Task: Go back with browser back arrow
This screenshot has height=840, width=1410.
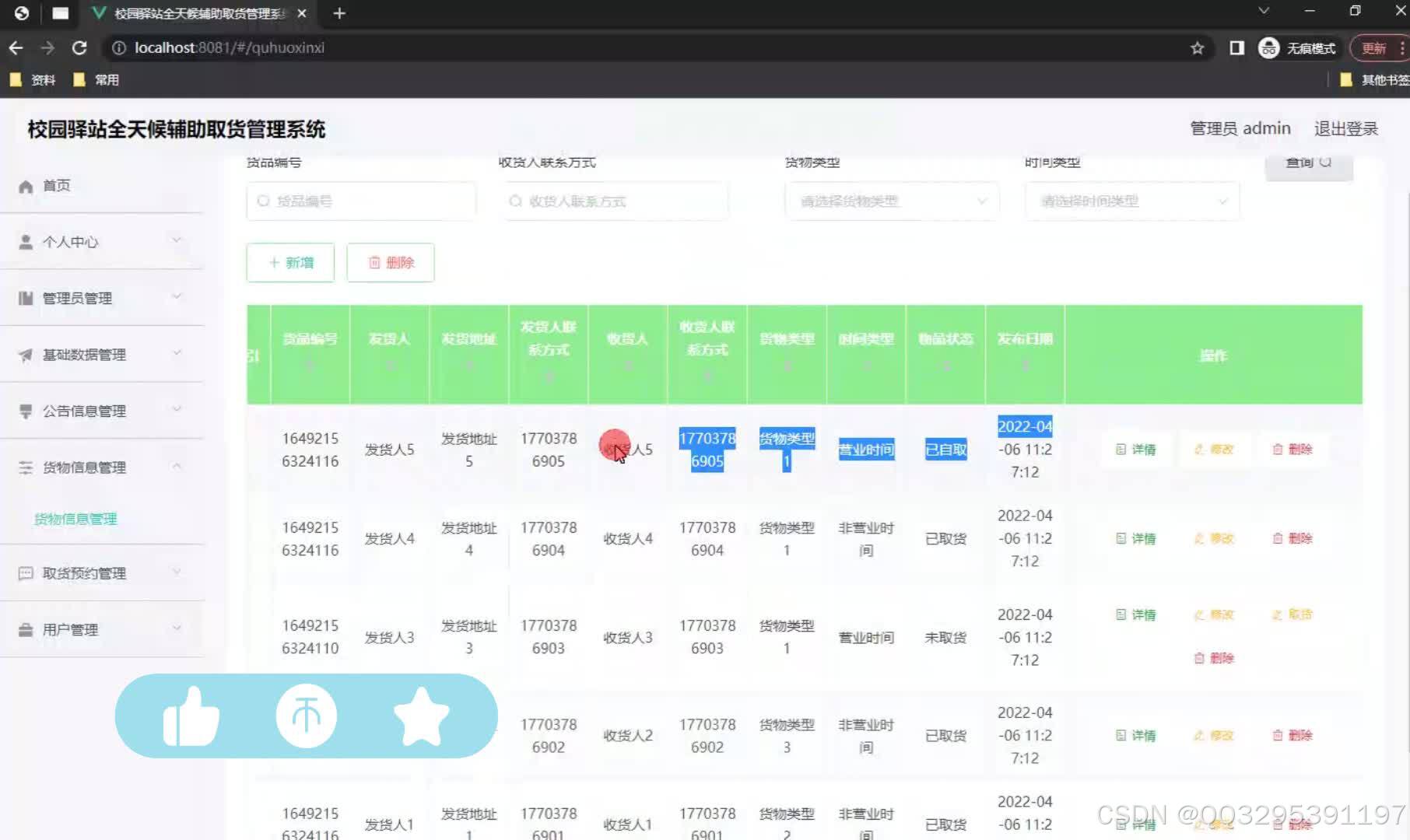Action: pos(16,48)
